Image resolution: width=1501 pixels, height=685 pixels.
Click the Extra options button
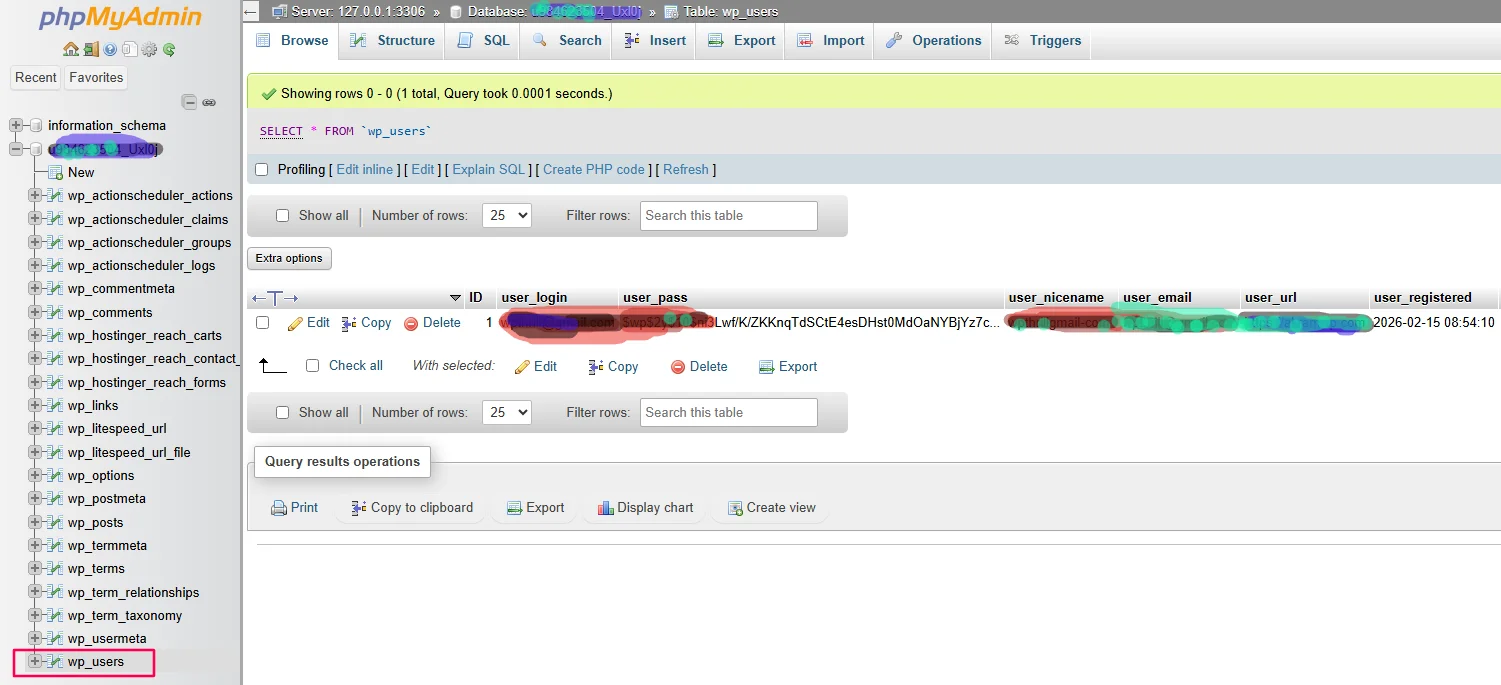(x=289, y=258)
